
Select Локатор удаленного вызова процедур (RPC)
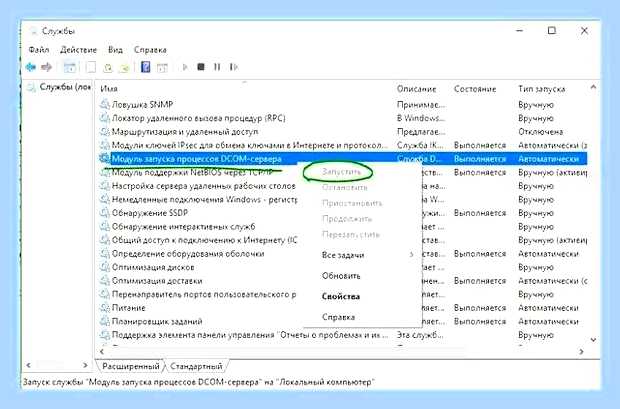coord(343,118)
